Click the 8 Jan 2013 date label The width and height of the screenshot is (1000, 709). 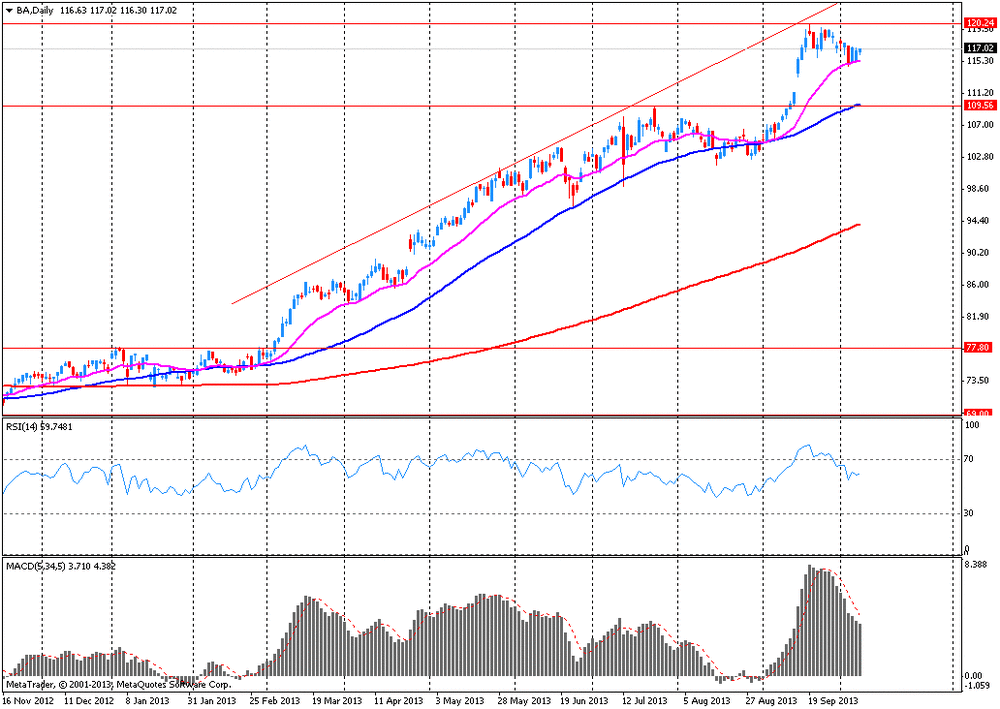tap(147, 701)
